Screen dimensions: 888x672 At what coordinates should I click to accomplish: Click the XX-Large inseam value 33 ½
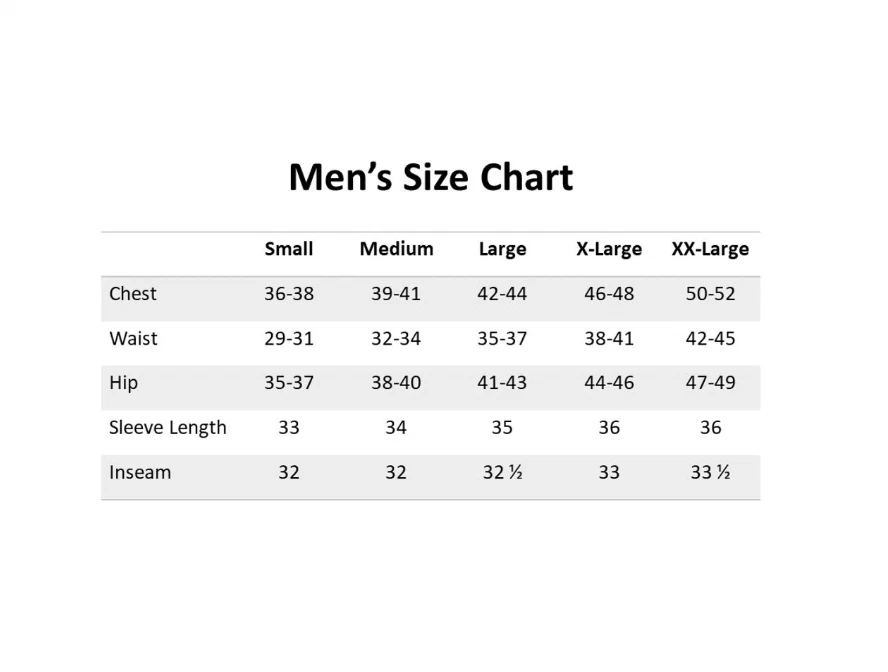coord(710,472)
